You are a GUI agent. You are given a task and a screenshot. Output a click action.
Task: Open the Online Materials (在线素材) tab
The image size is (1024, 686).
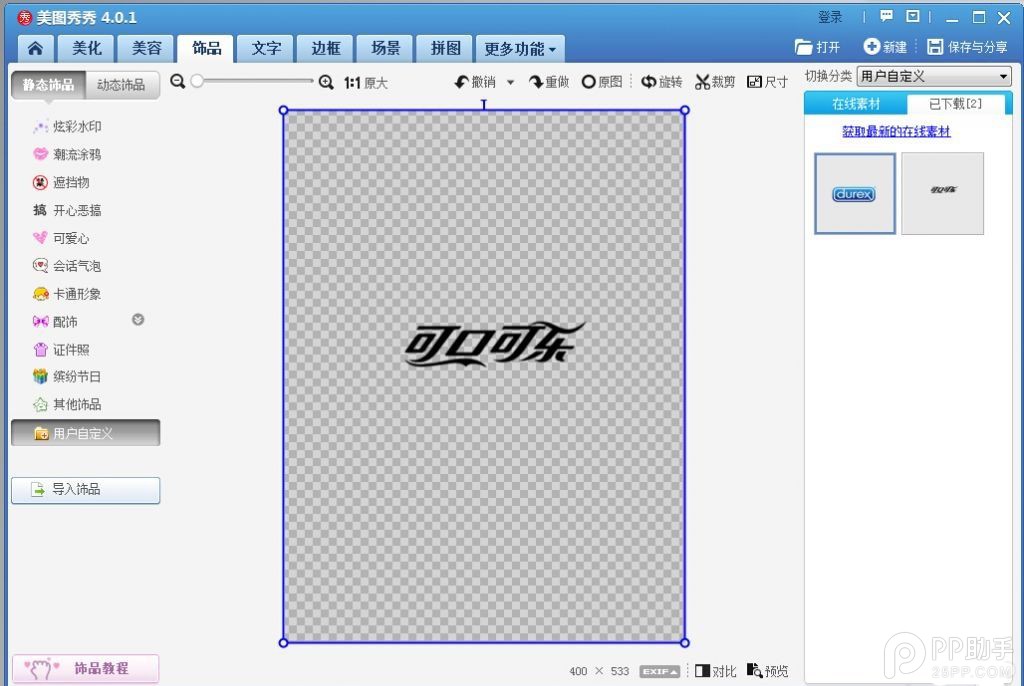pyautogui.click(x=856, y=104)
